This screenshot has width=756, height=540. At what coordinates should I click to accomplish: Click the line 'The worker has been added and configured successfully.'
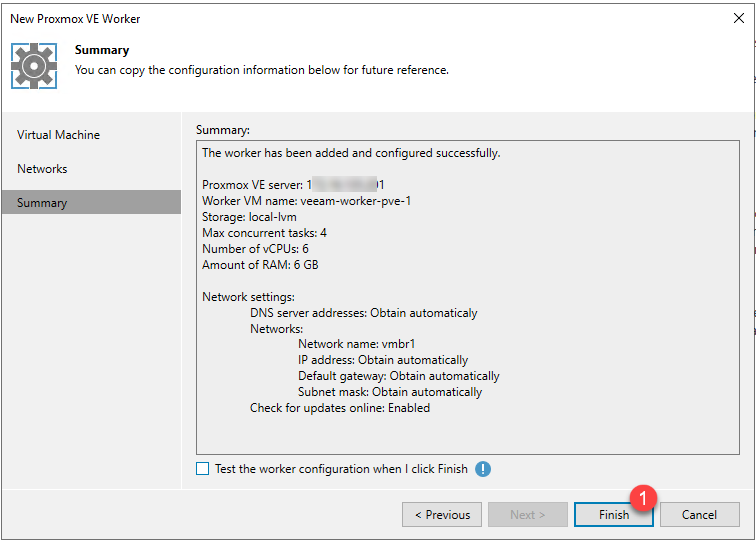pyautogui.click(x=351, y=153)
